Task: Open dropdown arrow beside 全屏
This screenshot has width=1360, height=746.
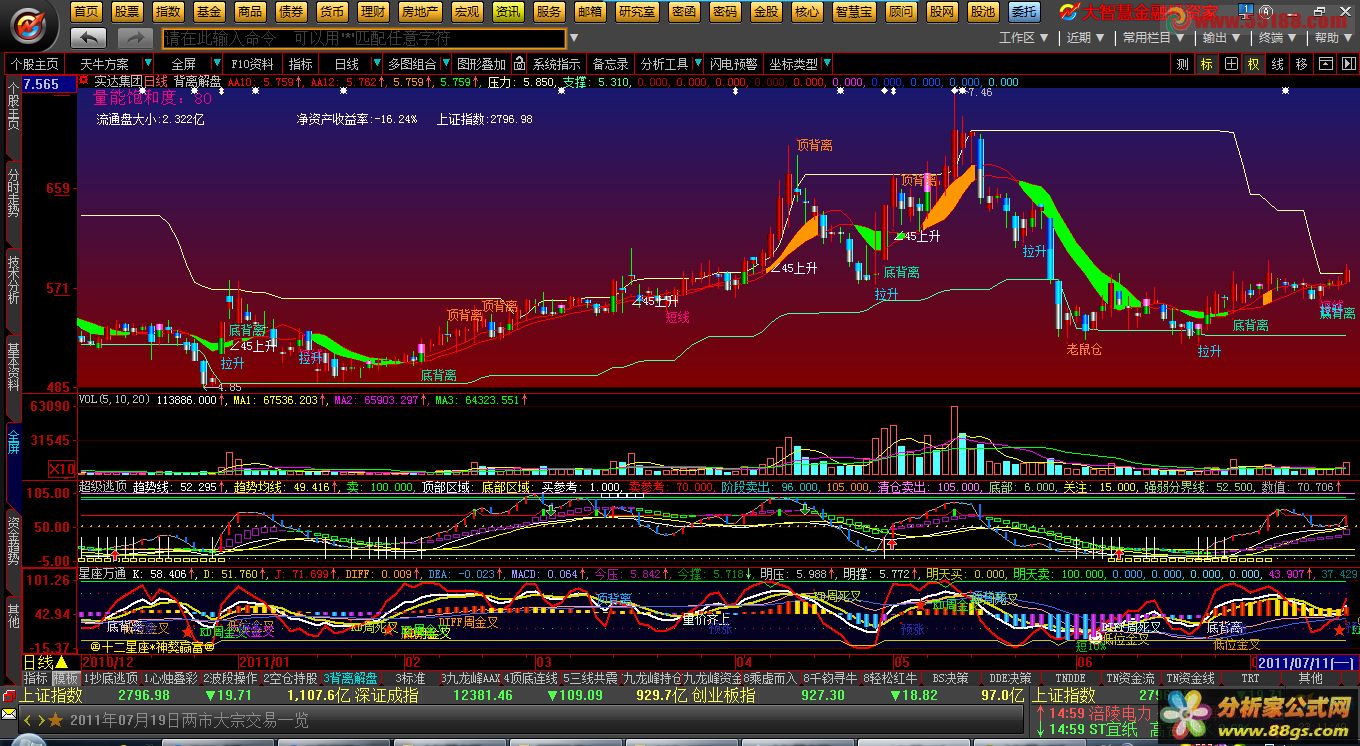Action: pyautogui.click(x=216, y=64)
